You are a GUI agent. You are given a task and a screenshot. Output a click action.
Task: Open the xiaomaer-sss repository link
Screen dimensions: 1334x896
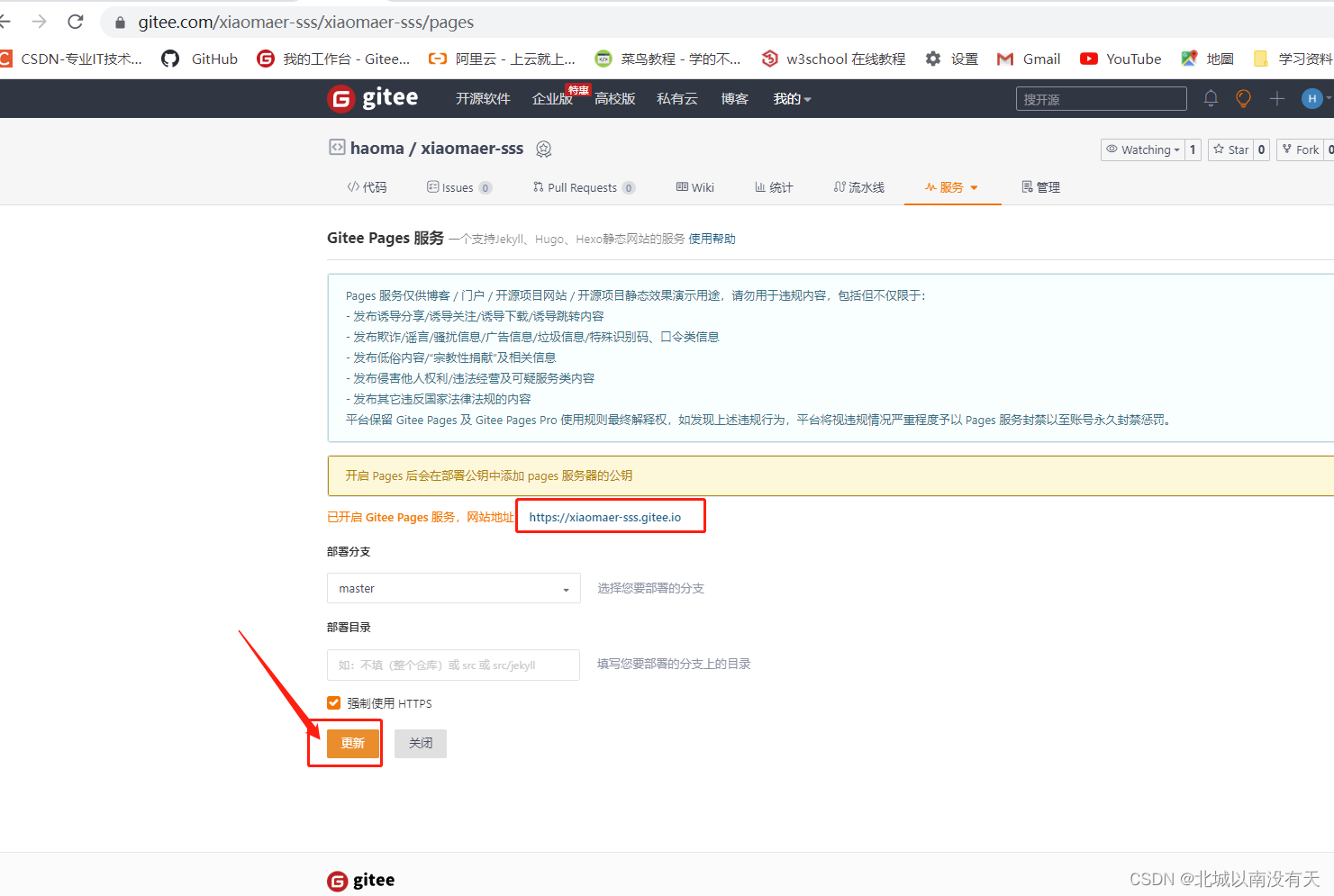pos(472,149)
